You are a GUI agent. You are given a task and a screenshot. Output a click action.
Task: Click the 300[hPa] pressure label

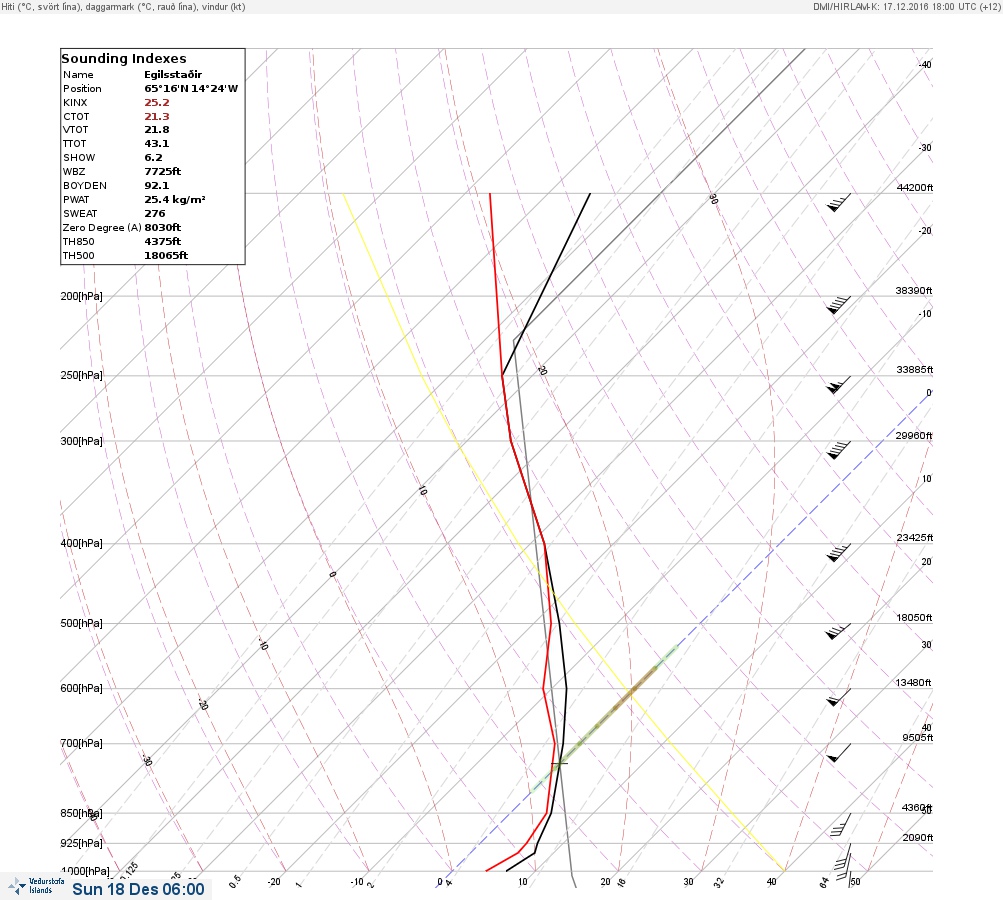click(81, 441)
